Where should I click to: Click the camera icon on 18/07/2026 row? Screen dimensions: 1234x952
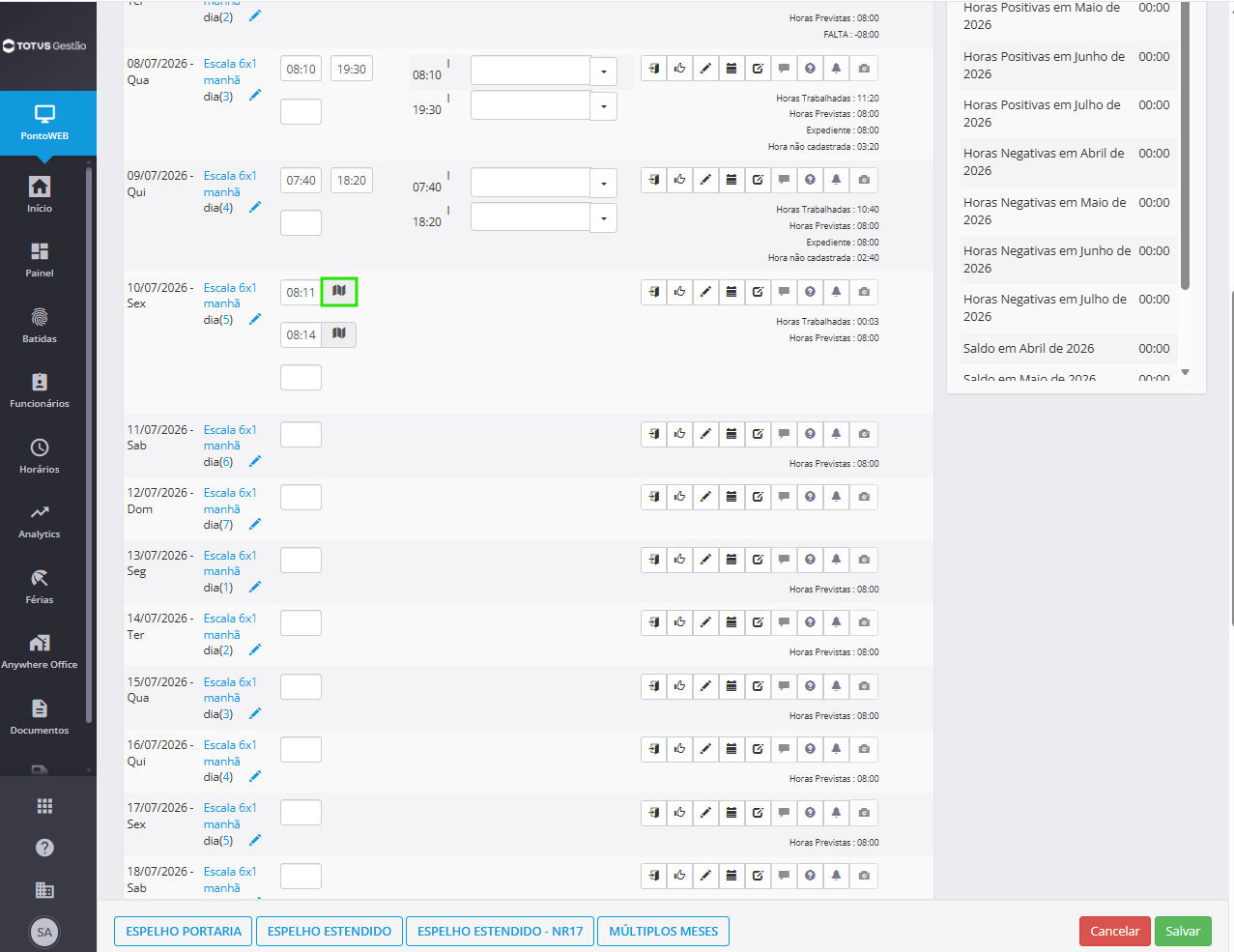pos(864,876)
